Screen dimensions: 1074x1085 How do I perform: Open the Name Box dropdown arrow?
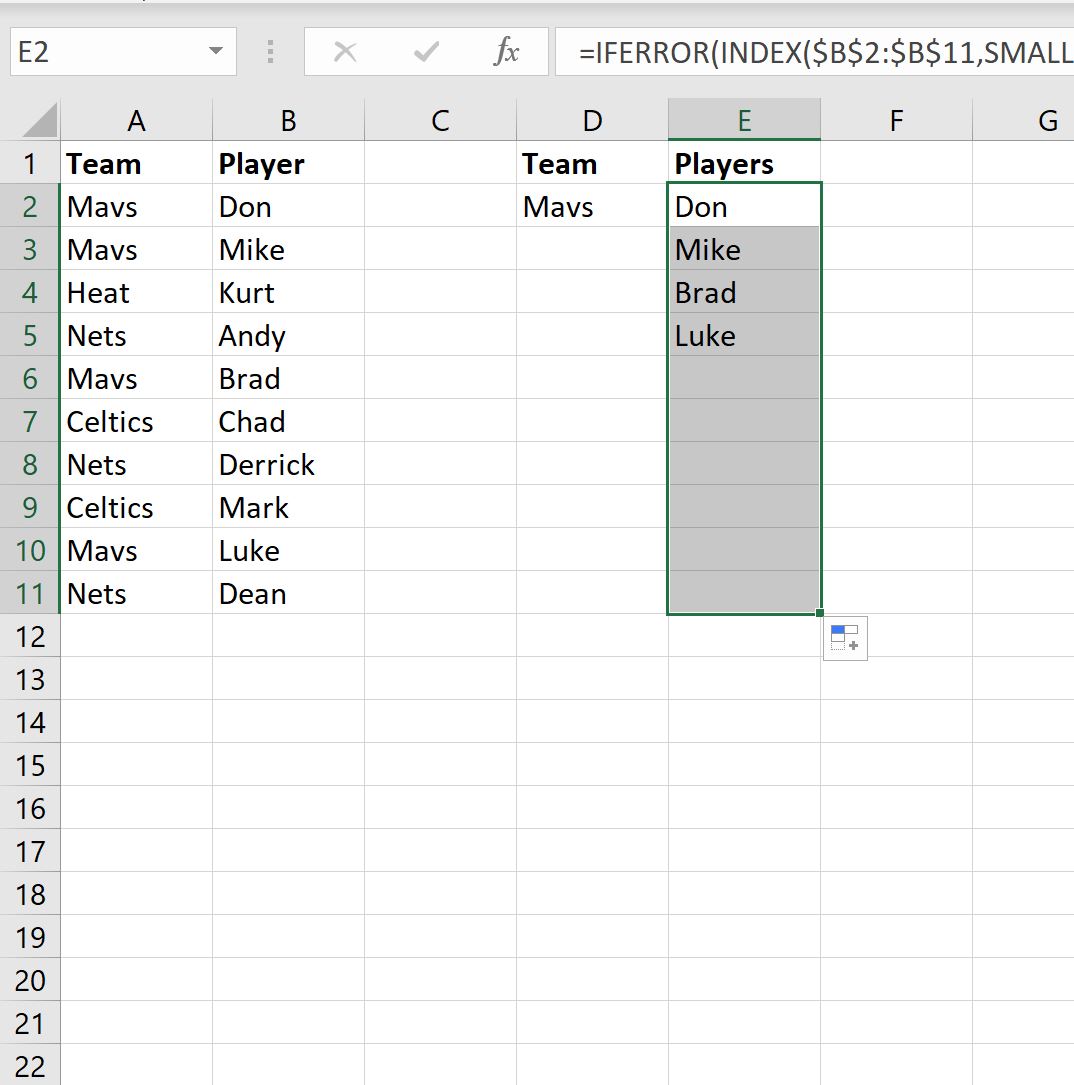coord(213,52)
